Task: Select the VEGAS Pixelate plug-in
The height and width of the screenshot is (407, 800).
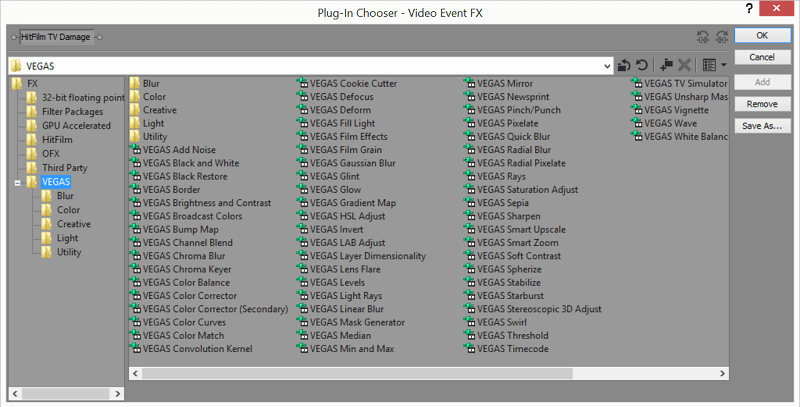Action: coord(501,123)
